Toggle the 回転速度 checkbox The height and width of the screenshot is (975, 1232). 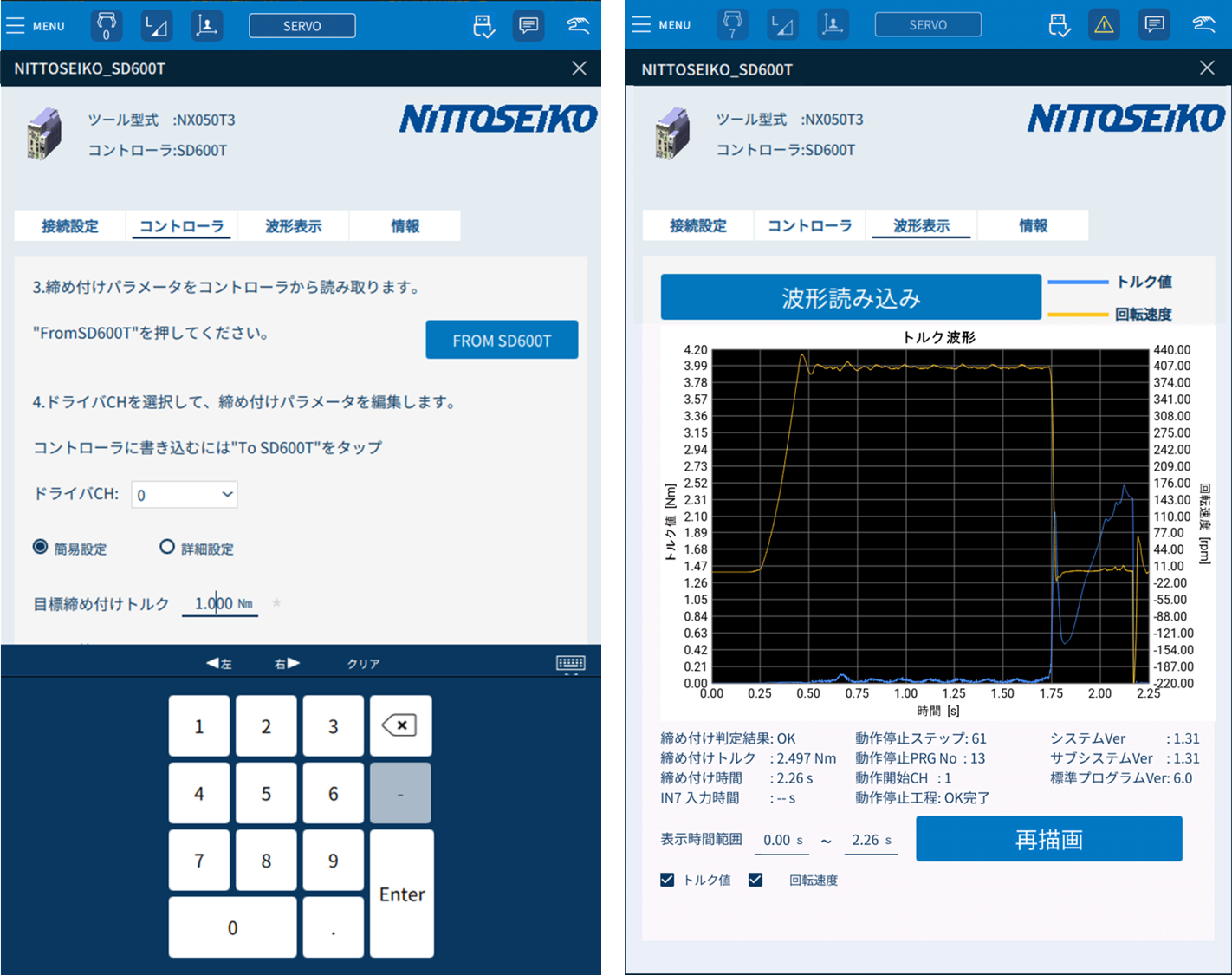point(755,880)
